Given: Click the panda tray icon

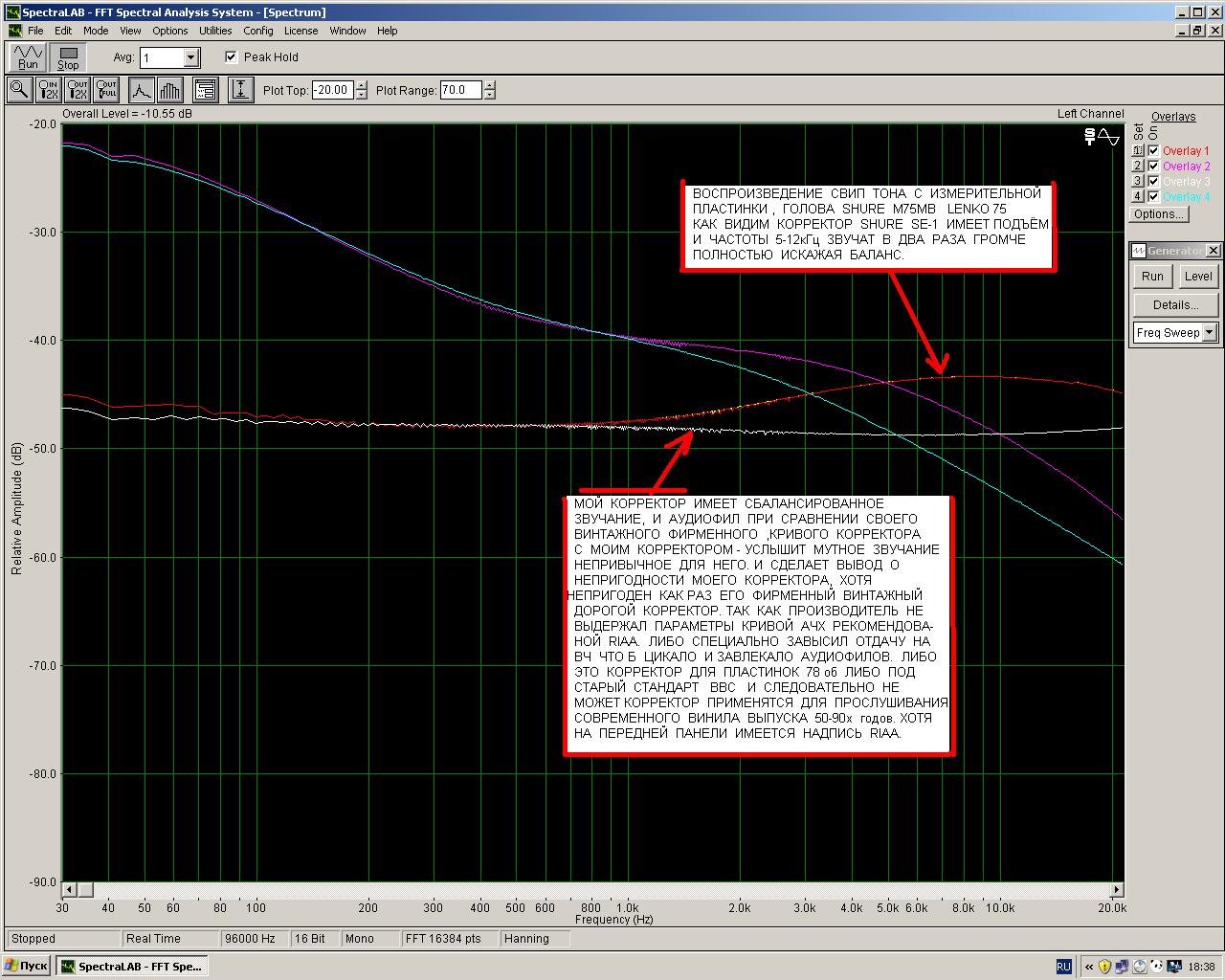Looking at the screenshot, I should click(x=1156, y=967).
